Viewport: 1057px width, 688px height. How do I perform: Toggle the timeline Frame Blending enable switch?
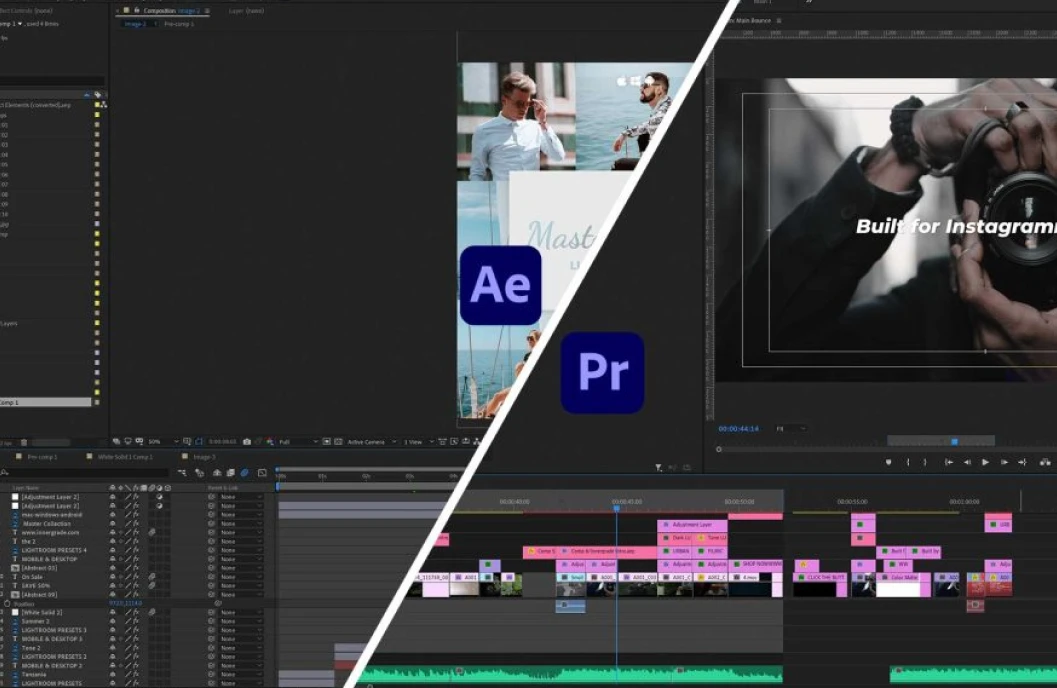click(x=231, y=473)
